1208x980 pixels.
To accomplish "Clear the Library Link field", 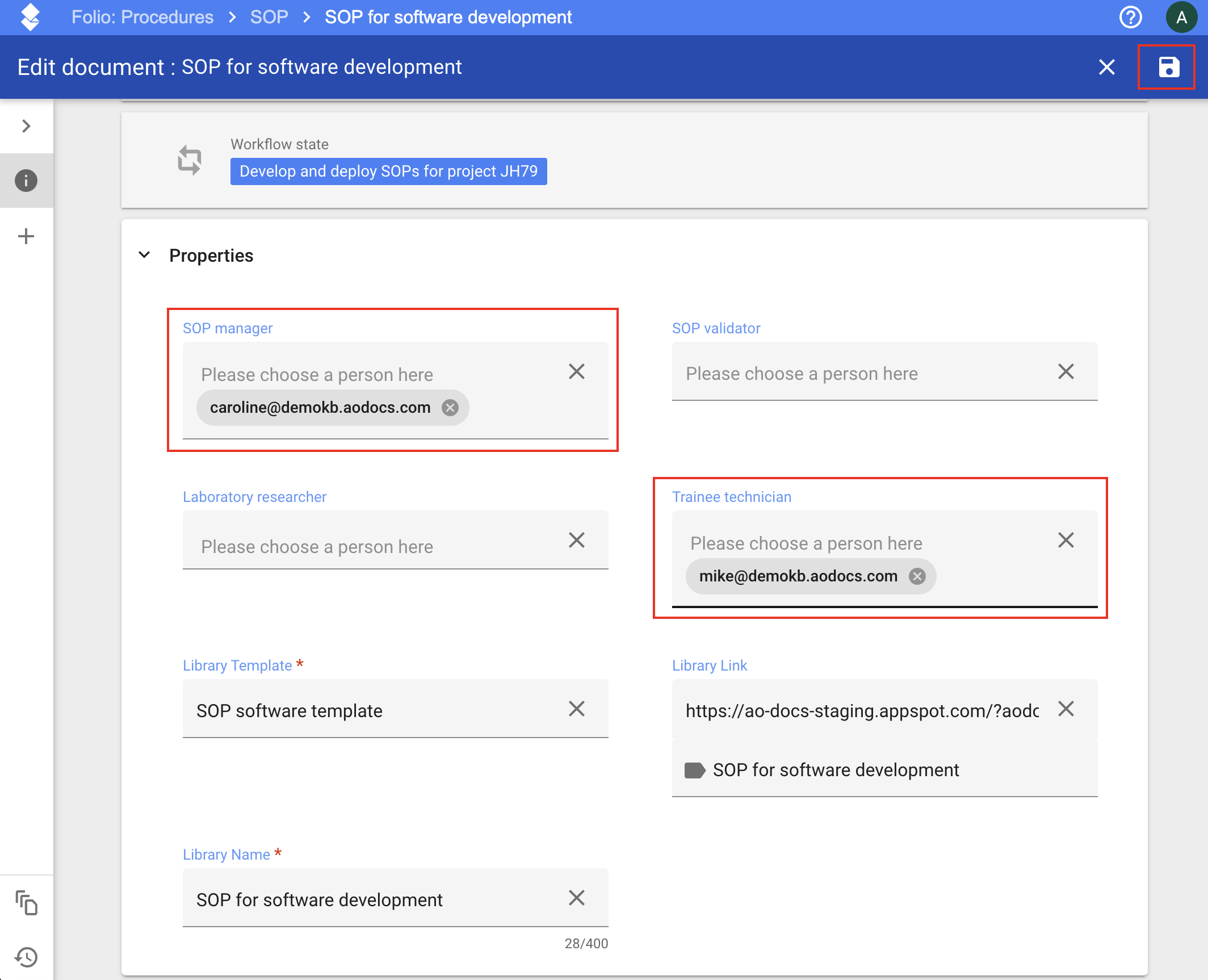I will (1066, 709).
